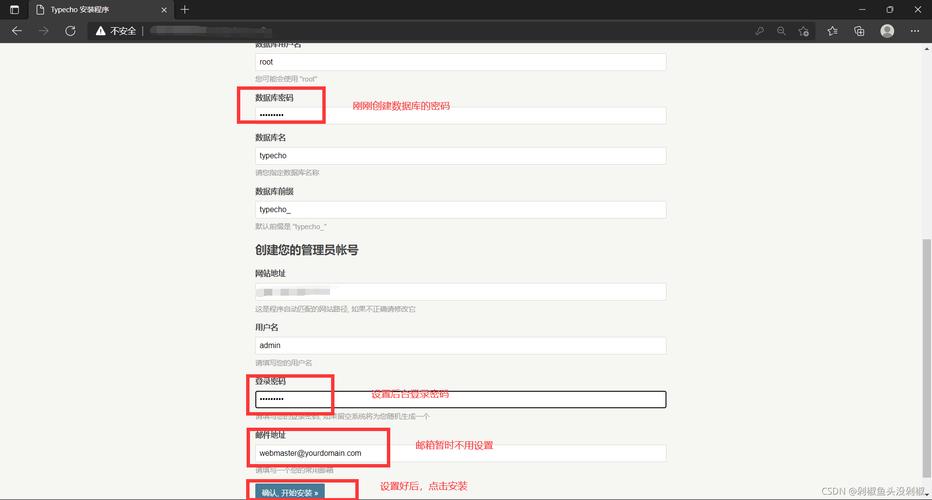Click the 用户名 label
This screenshot has height=500, width=932.
267,327
